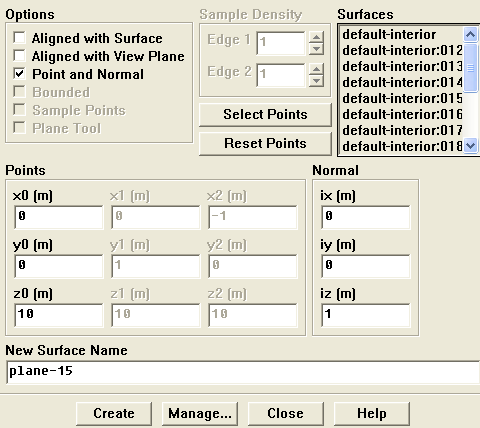Open Help for plane surface

point(372,414)
